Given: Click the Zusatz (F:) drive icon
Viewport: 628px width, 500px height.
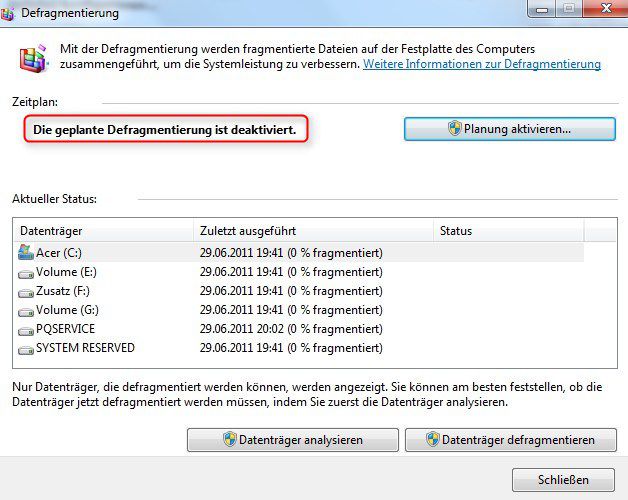Looking at the screenshot, I should click(x=26, y=293).
